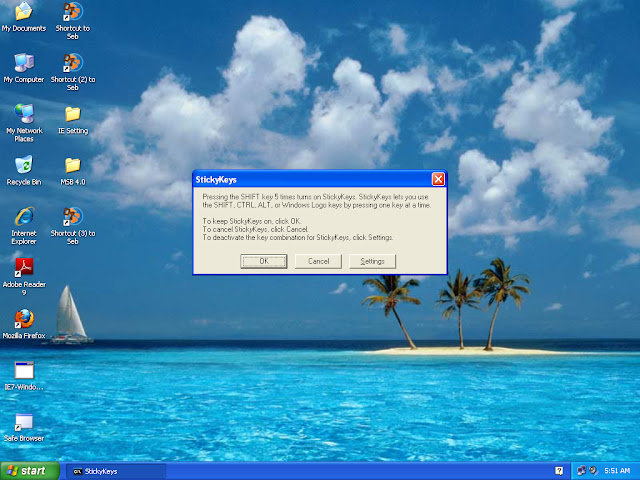
Task: Open Settings from the StickyKeys dialog
Action: point(372,261)
